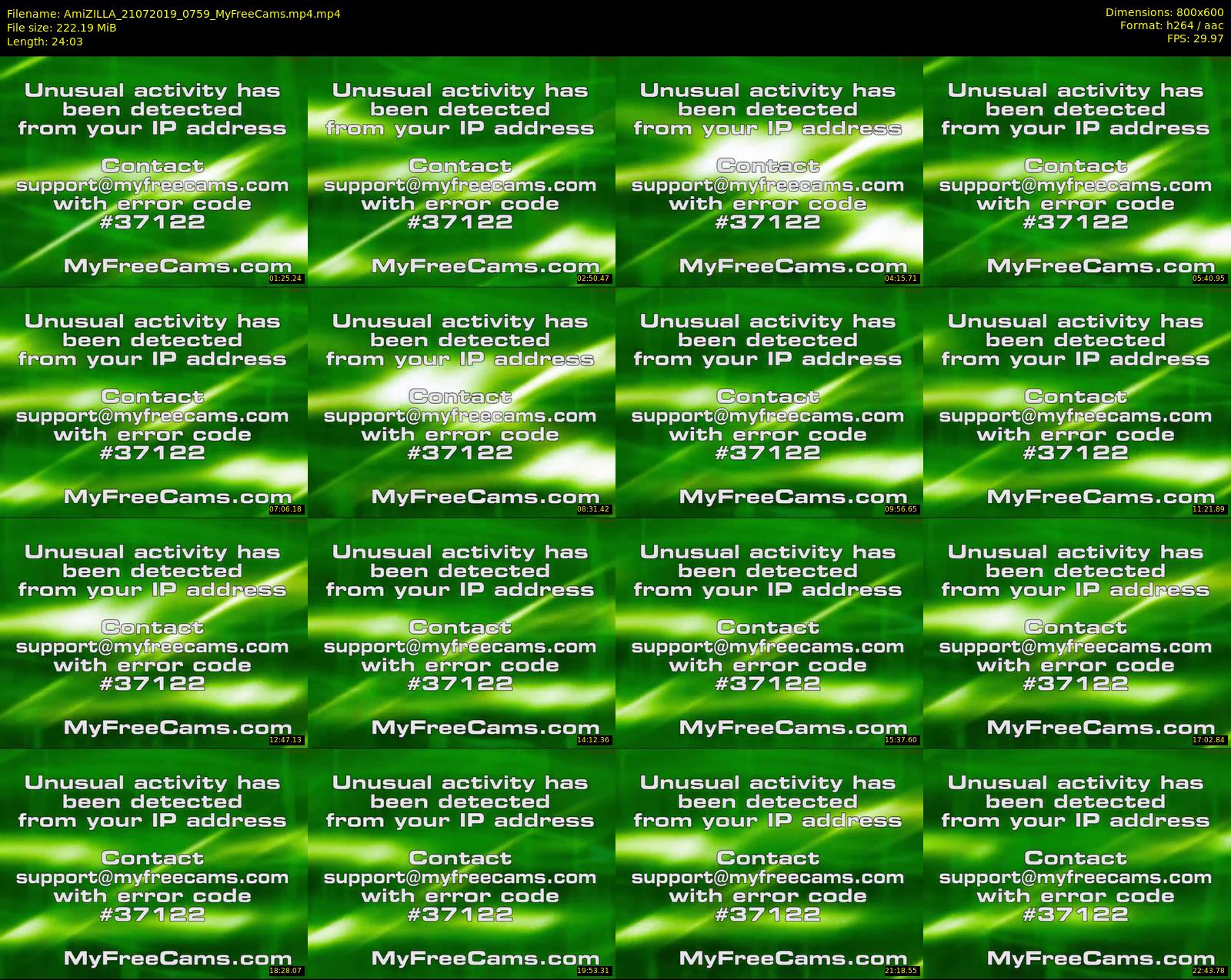This screenshot has width=1231, height=980.
Task: Pick the frame stamped 21:18.55
Action: [769, 864]
